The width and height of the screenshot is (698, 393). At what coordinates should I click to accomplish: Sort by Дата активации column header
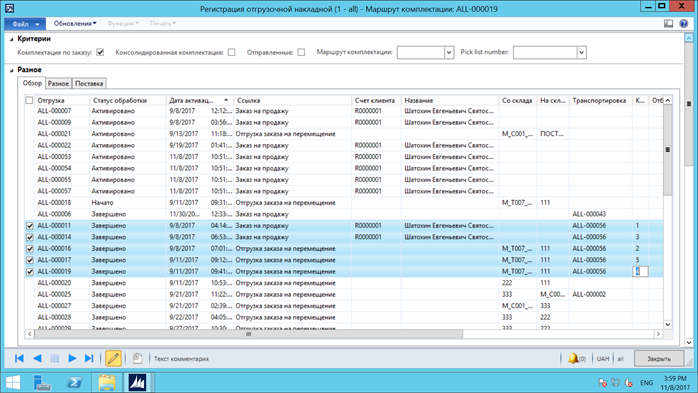(199, 100)
